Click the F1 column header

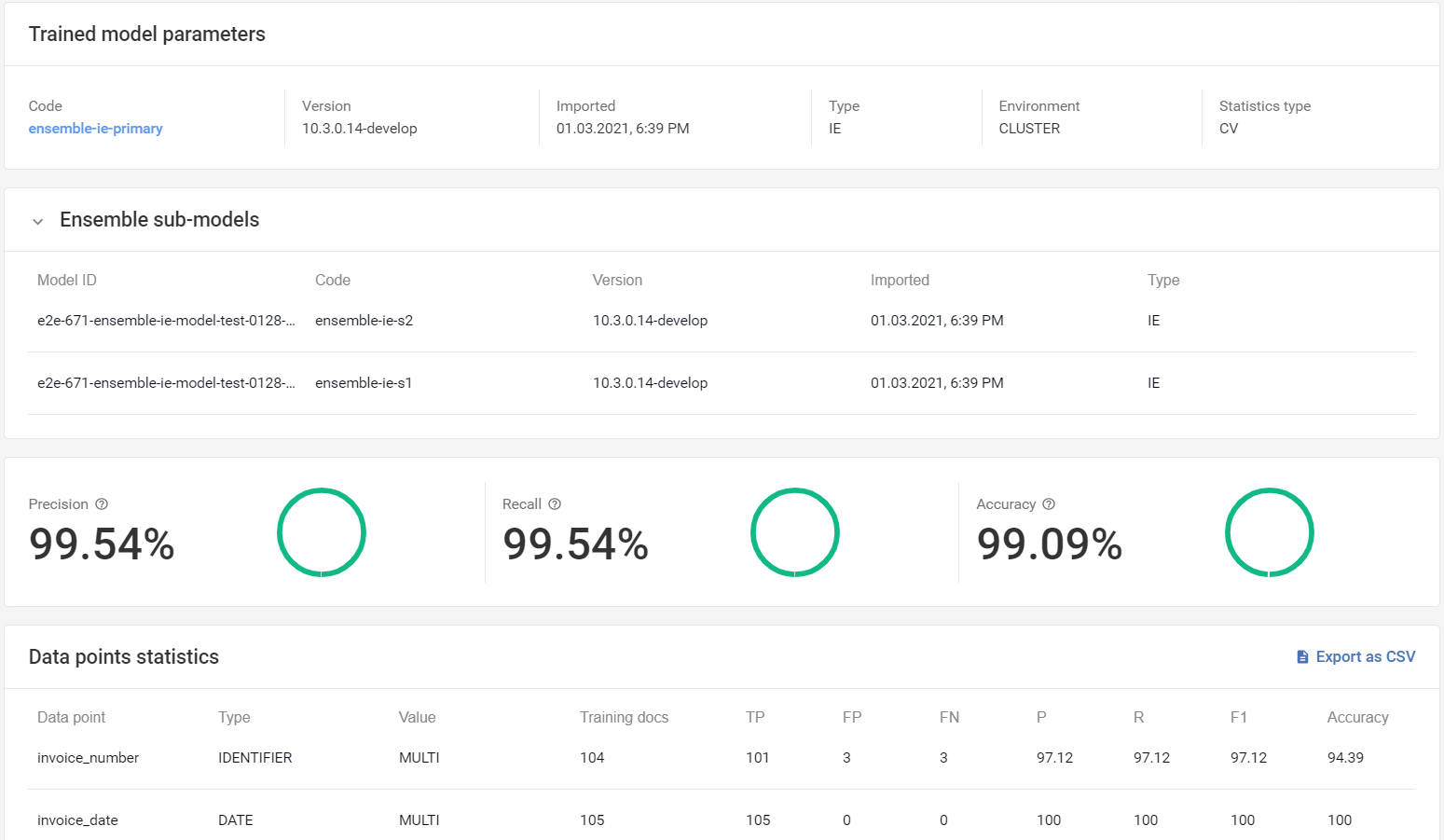[1239, 718]
